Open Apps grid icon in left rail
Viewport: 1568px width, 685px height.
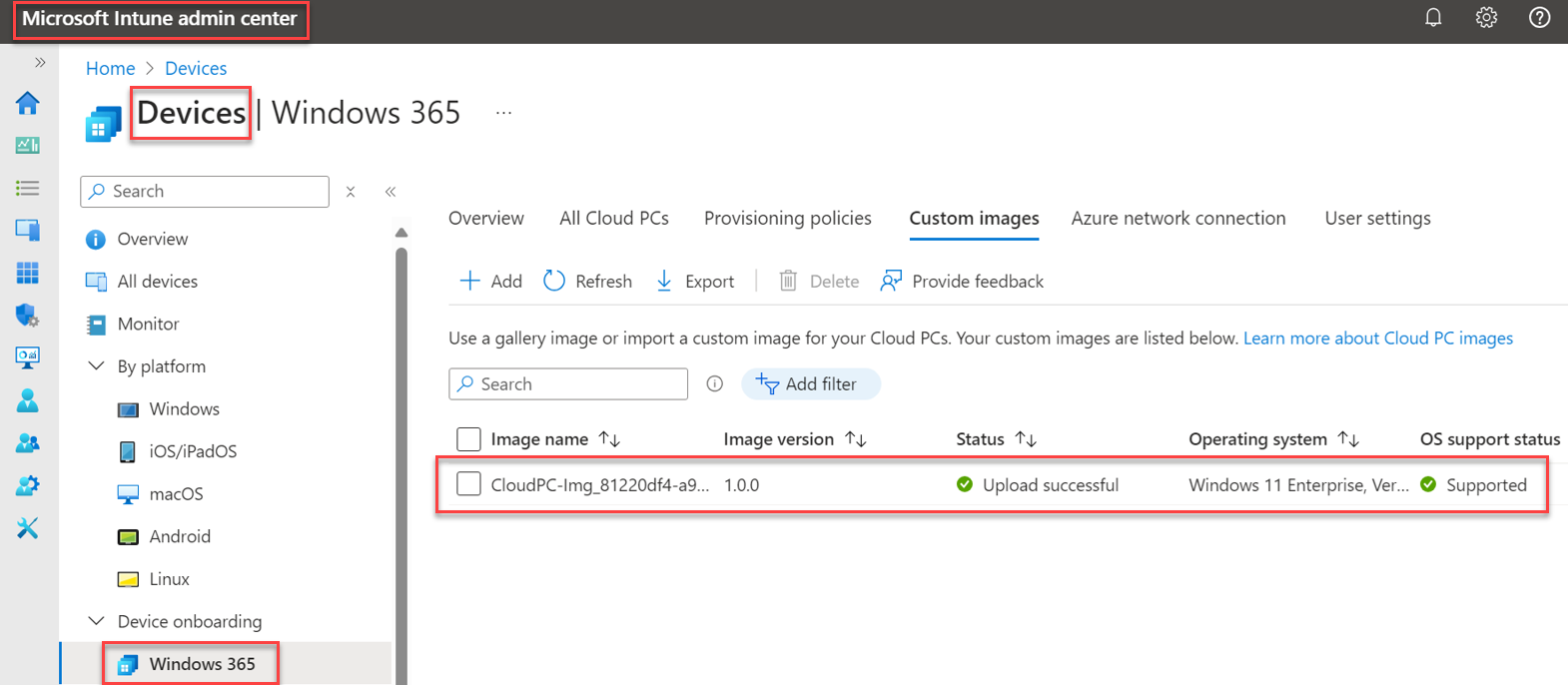coord(28,273)
